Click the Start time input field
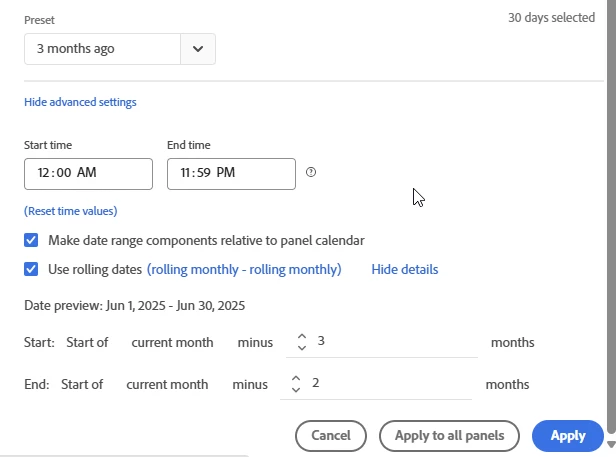616x457 pixels. point(88,173)
